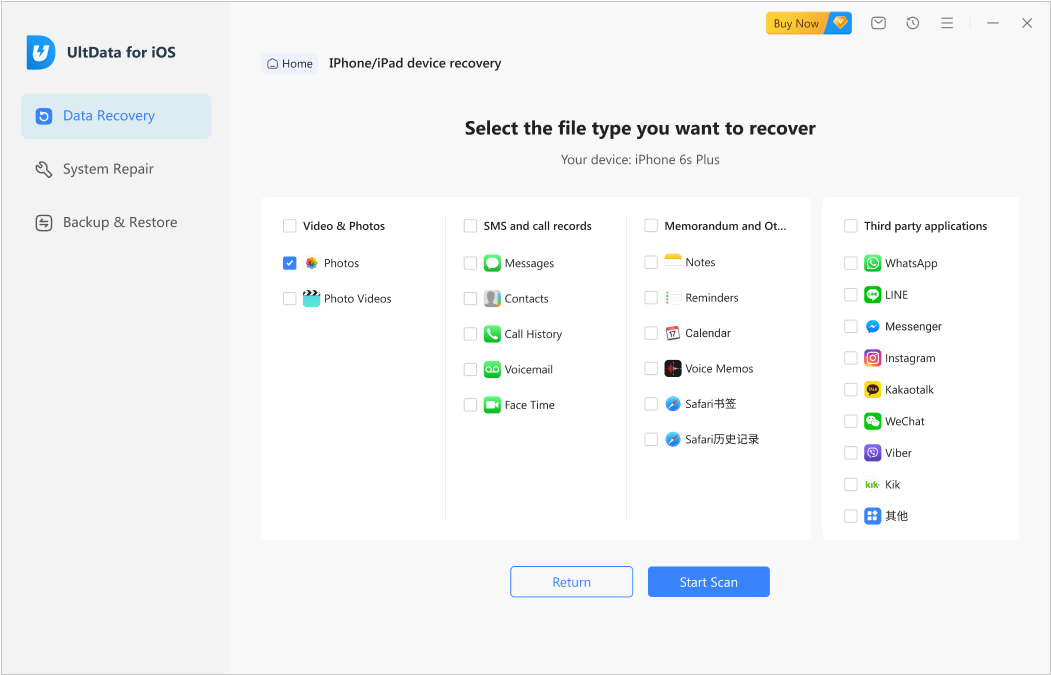Click the Instagram icon
Viewport: 1051px width, 675px height.
872,358
